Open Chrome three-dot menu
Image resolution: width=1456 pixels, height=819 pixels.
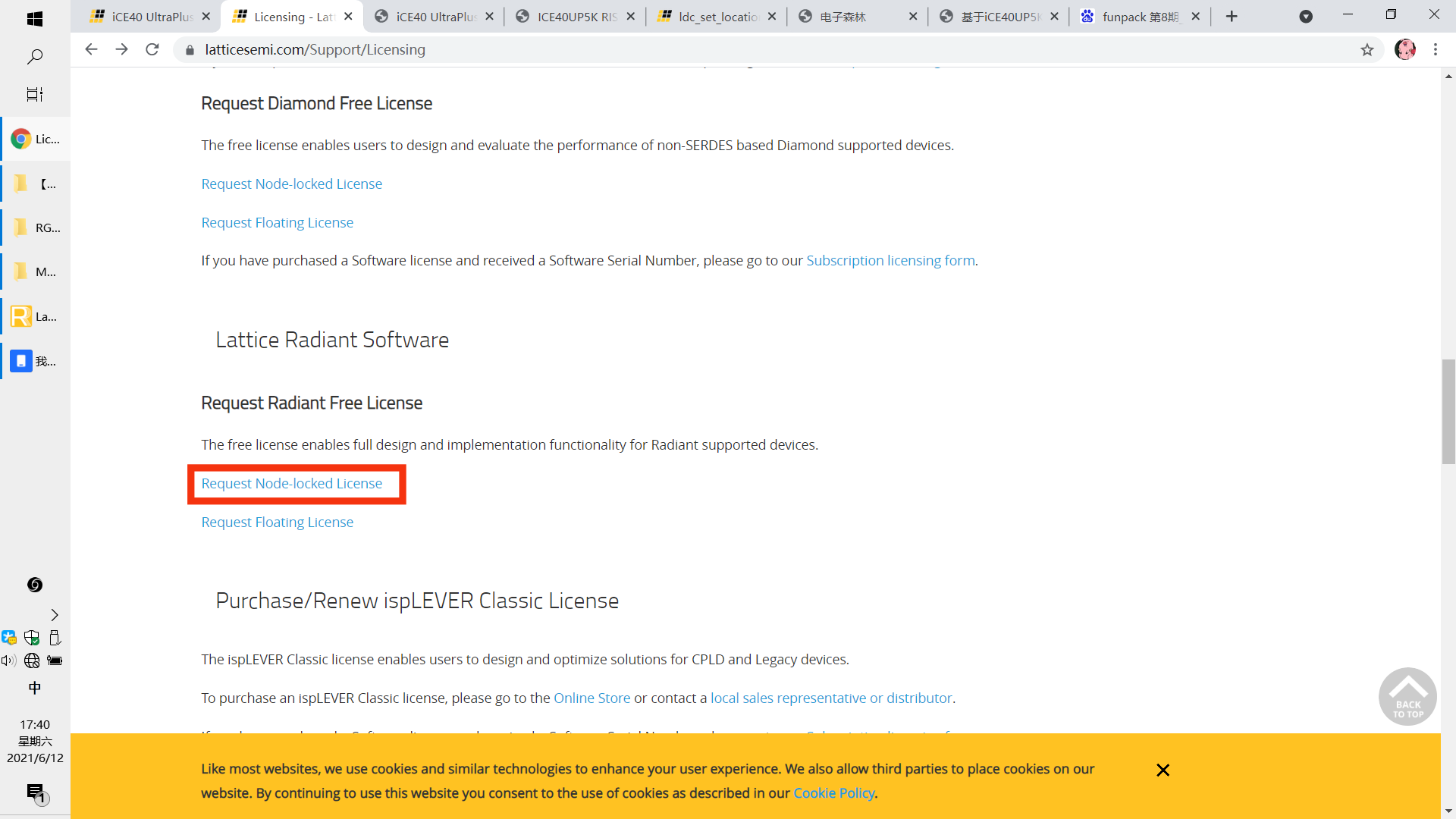pos(1436,49)
